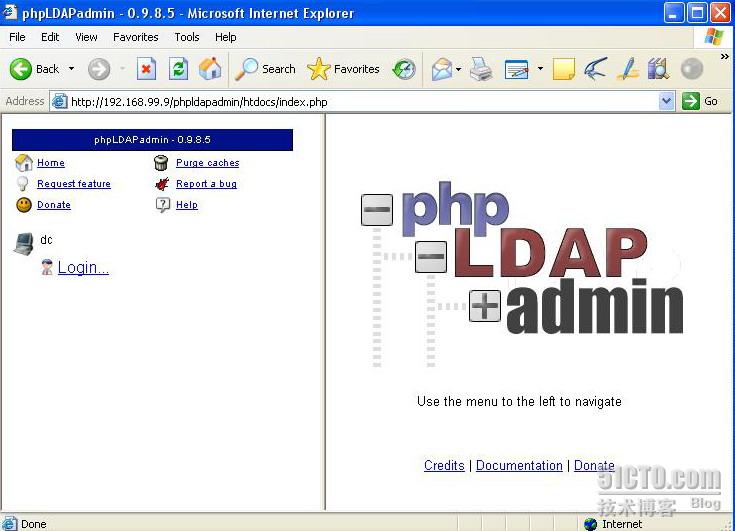Go to the browser home page icon

[210, 69]
